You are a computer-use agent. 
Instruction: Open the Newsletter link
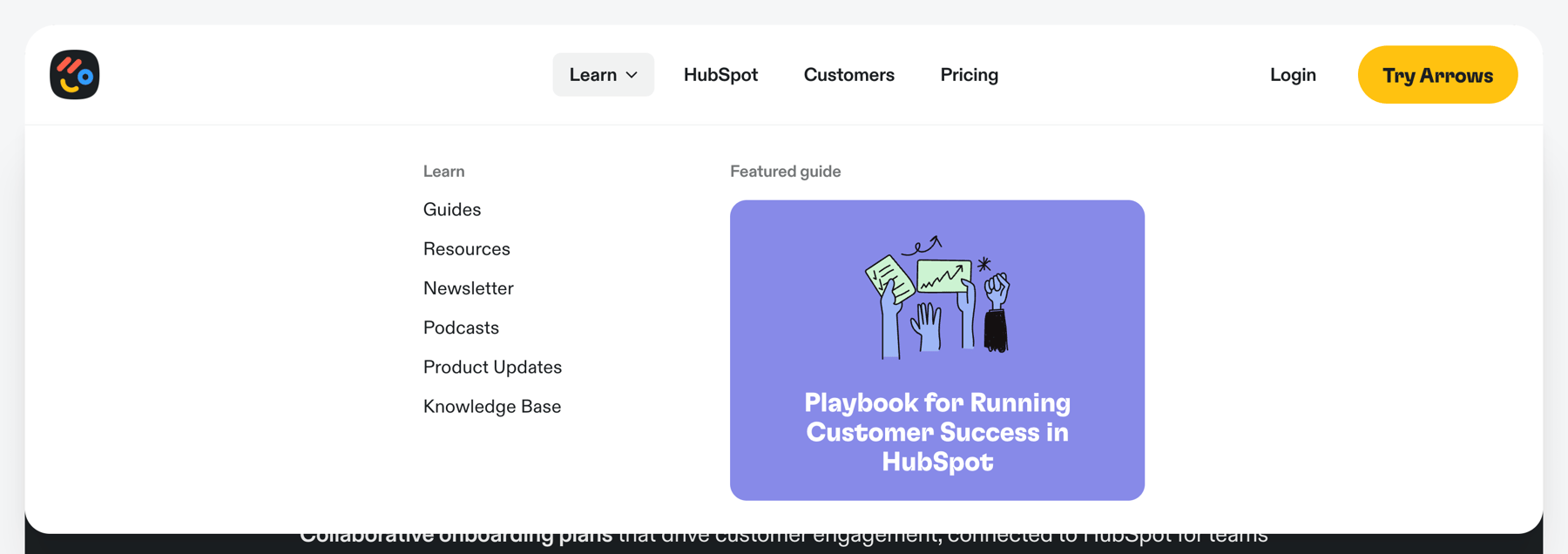click(x=469, y=288)
